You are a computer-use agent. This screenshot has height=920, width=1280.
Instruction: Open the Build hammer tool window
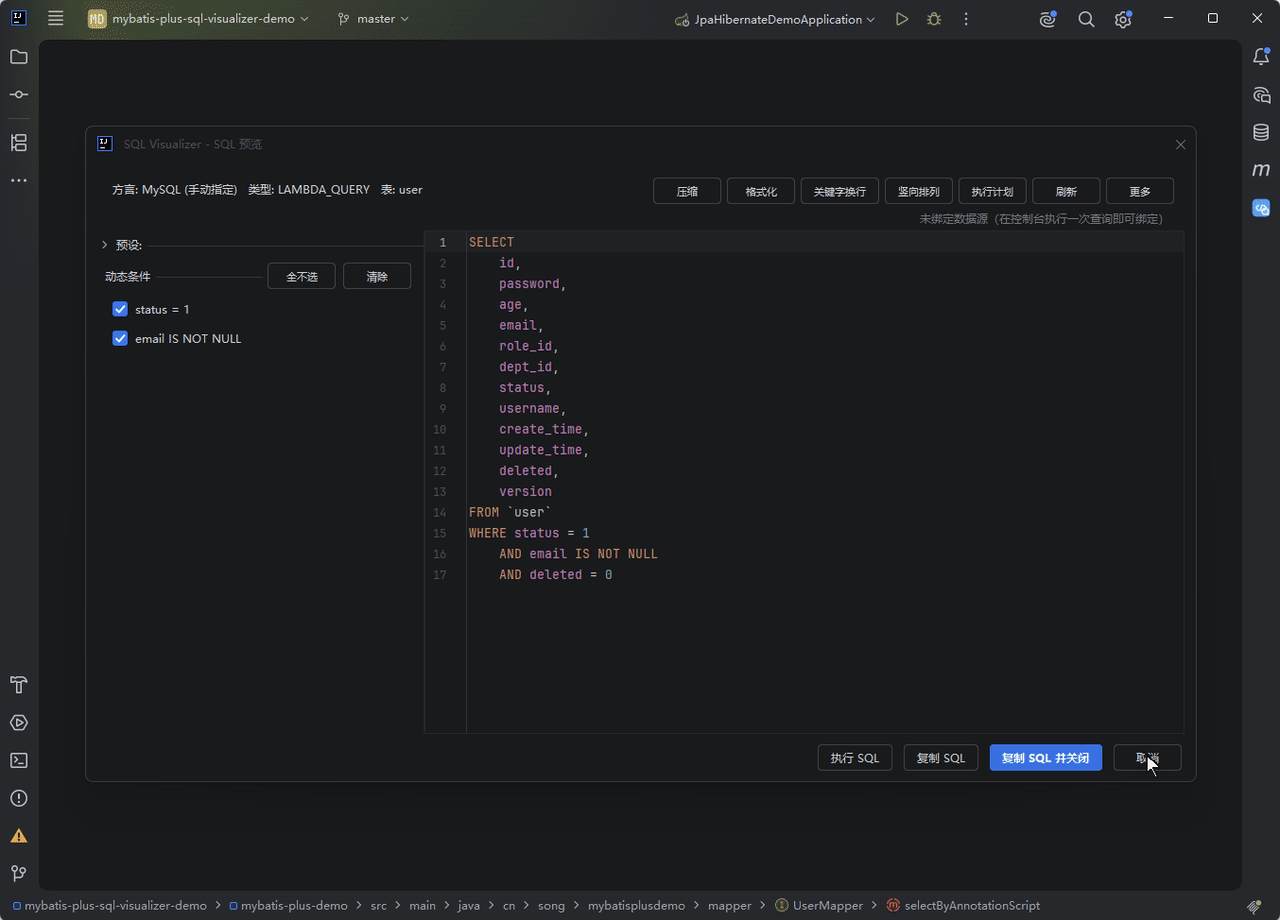click(19, 685)
